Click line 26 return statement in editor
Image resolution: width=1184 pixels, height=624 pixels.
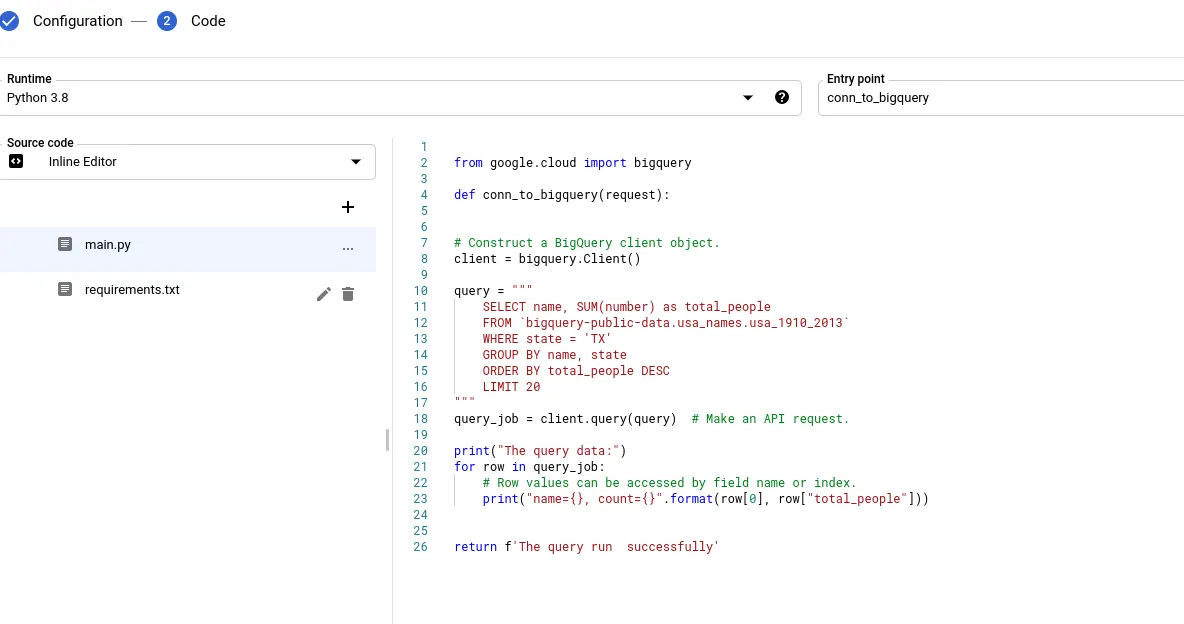tap(586, 547)
